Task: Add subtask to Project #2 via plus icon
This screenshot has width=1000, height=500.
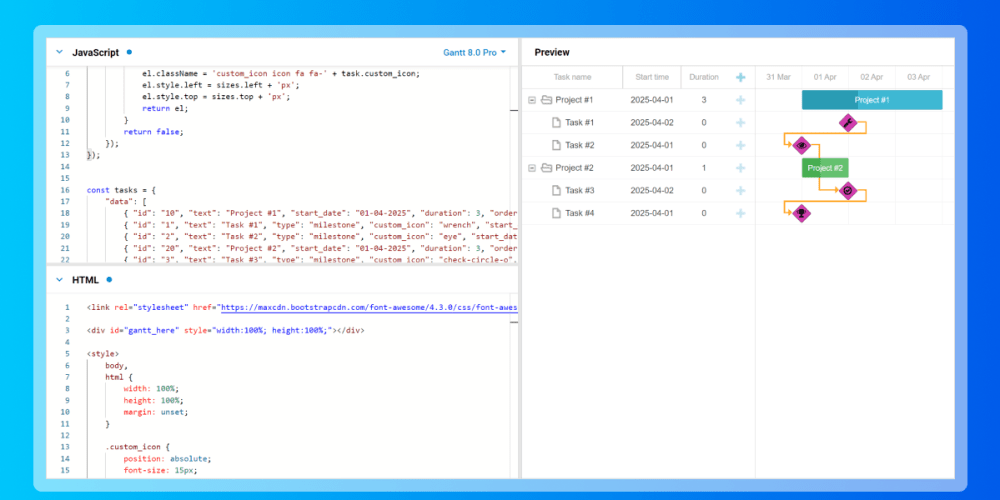Action: tap(740, 168)
